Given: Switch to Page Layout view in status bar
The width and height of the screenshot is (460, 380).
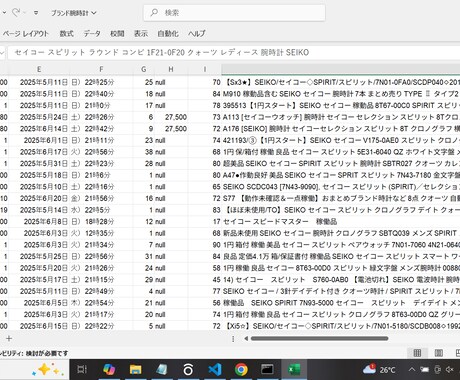Looking at the screenshot, I should coord(439,353).
